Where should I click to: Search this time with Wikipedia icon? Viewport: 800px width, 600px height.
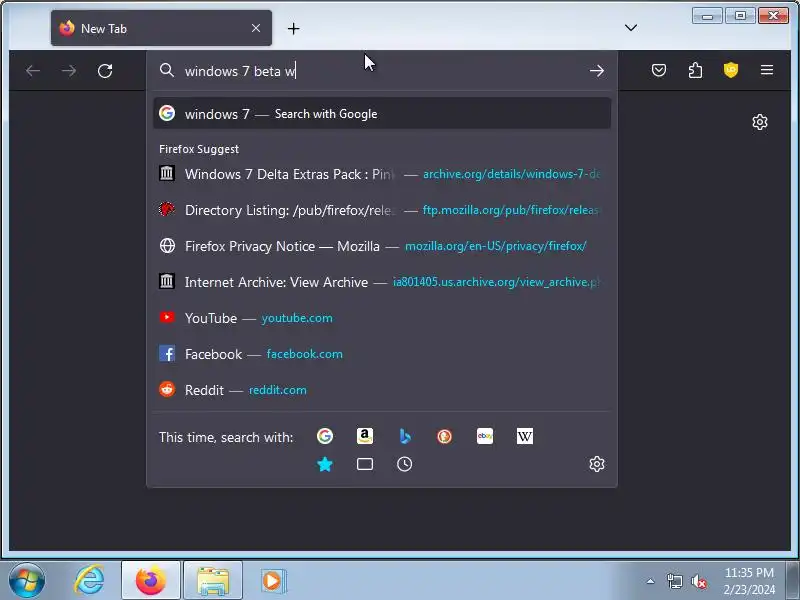(524, 436)
